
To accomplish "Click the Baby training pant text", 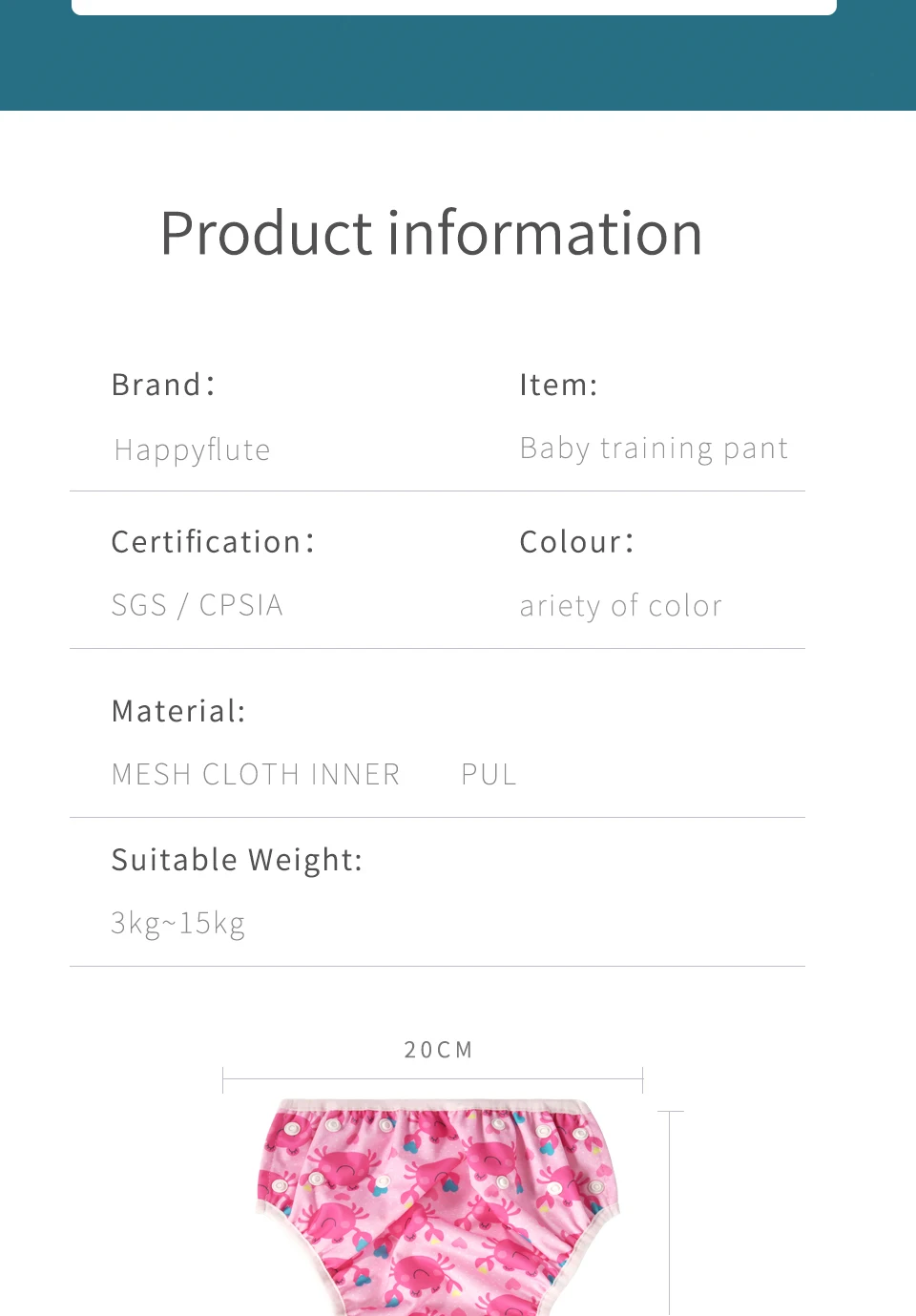I will coord(654,449).
